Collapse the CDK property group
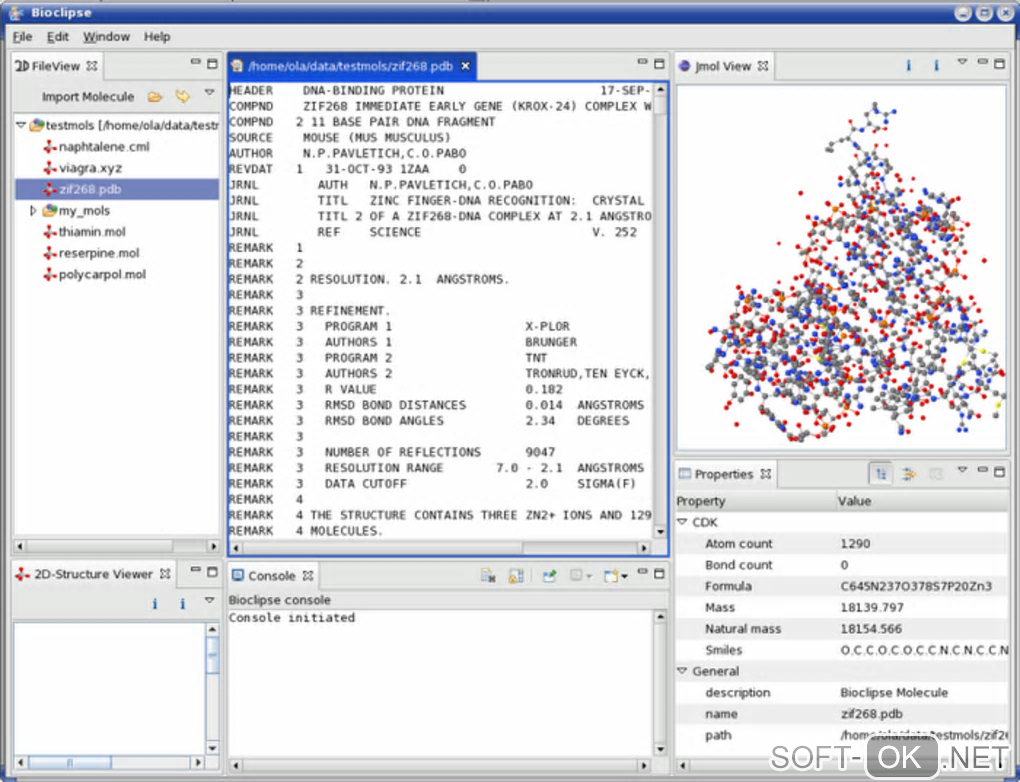1020x782 pixels. [x=682, y=522]
